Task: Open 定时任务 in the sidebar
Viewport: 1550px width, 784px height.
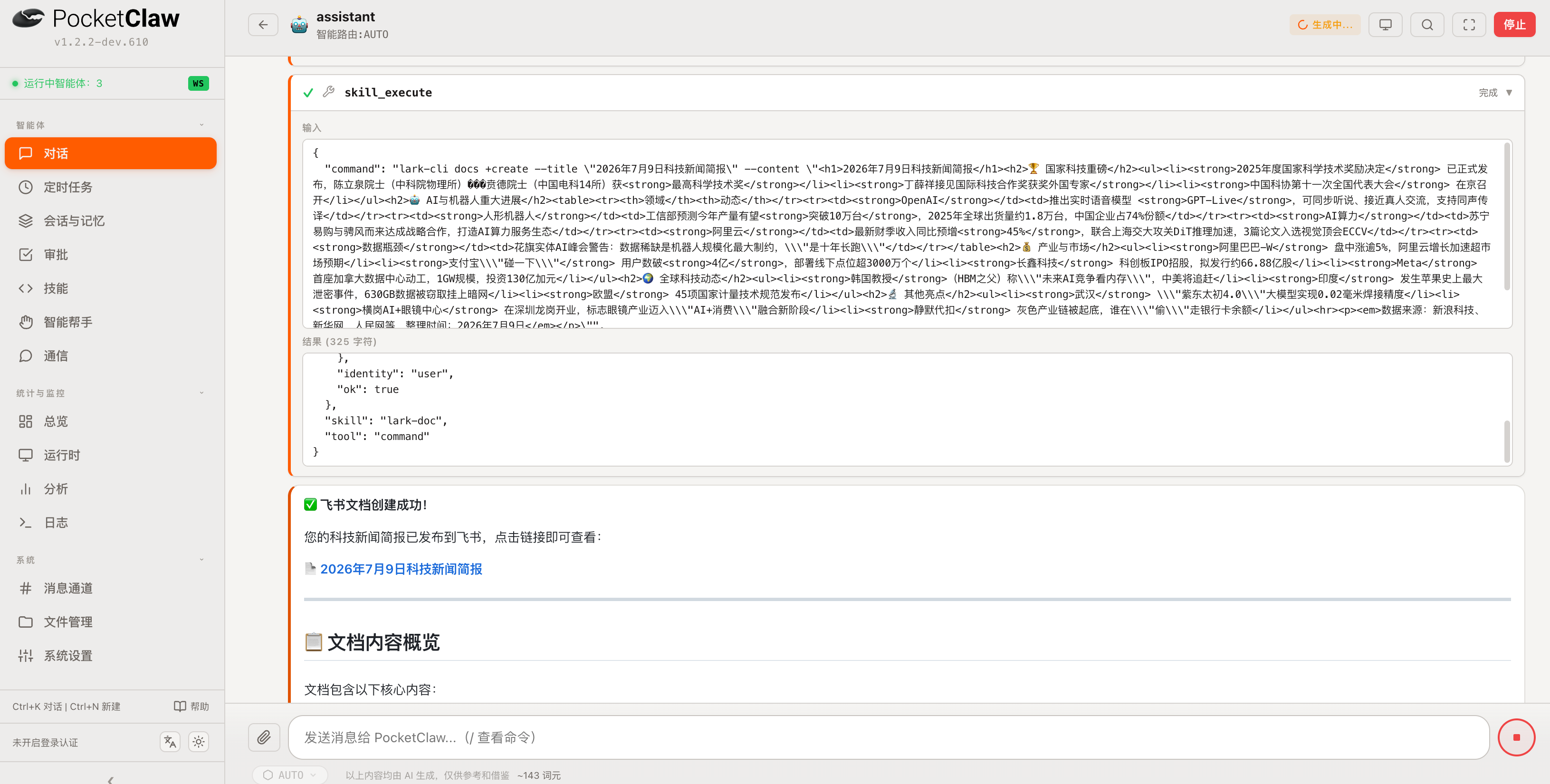Action: (x=111, y=187)
